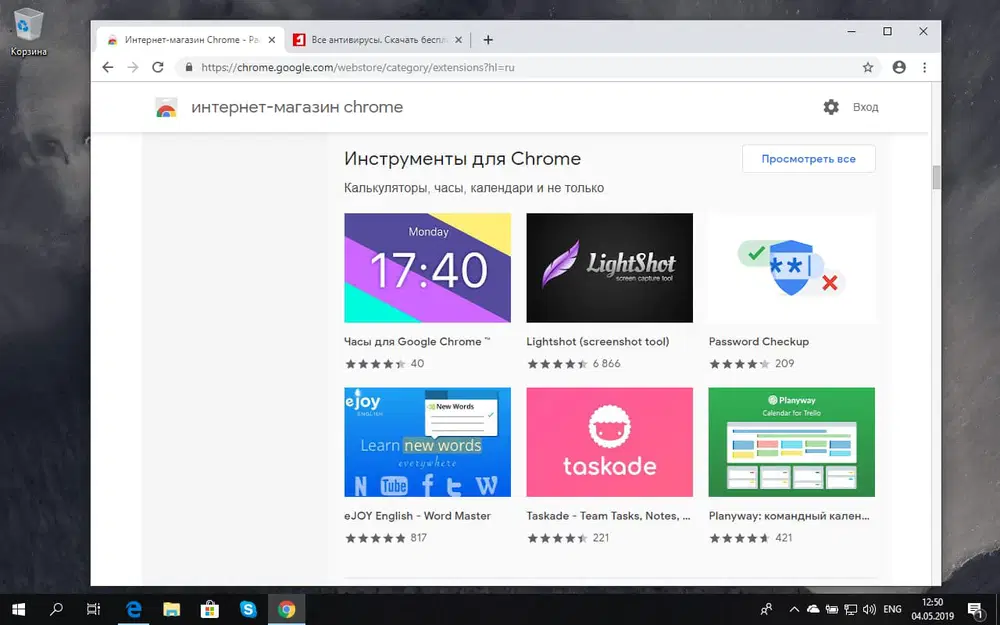1000x625 pixels.
Task: Click the Chrome Web Store logo
Action: (x=164, y=107)
